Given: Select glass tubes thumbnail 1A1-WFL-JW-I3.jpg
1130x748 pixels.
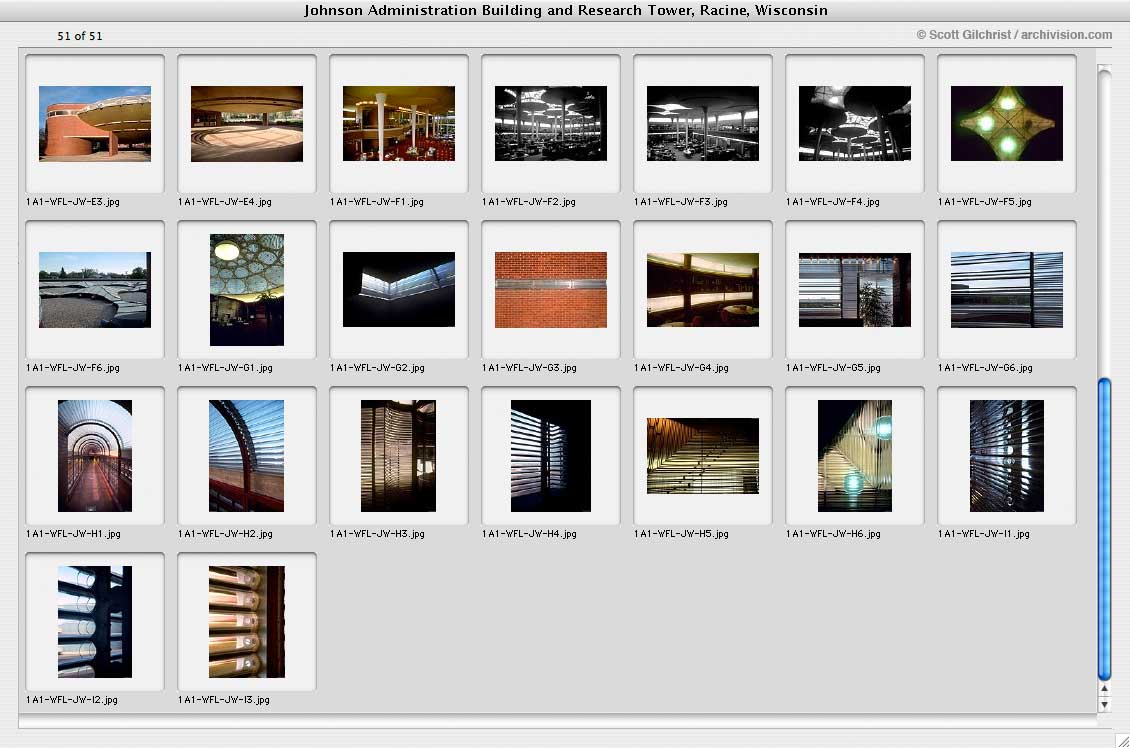Looking at the screenshot, I should [x=247, y=622].
